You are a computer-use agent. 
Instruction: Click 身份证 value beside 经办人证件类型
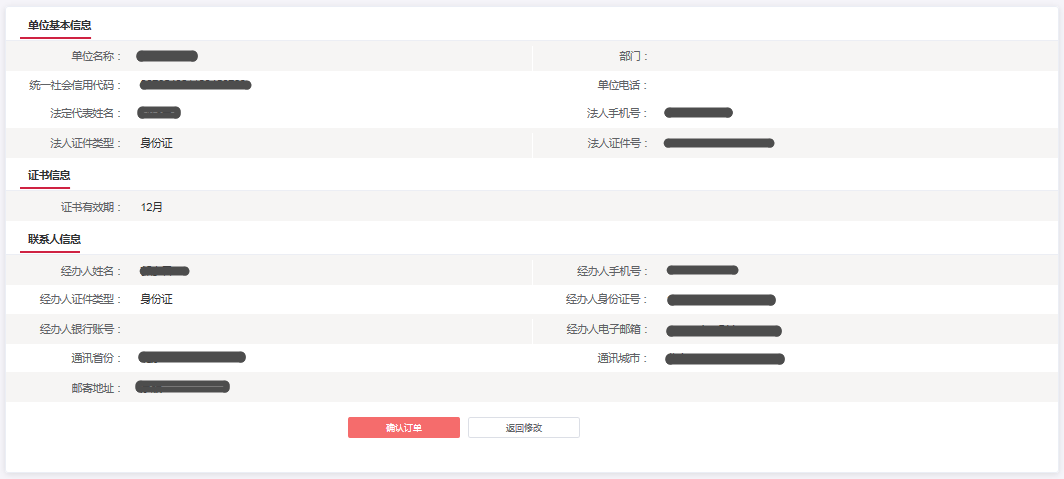pyautogui.click(x=157, y=299)
